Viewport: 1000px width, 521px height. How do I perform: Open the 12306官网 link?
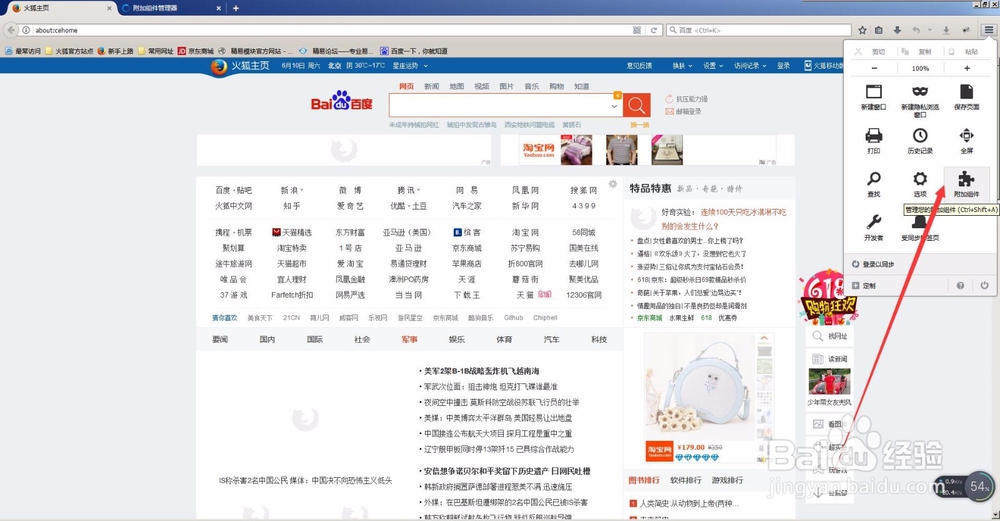point(584,295)
